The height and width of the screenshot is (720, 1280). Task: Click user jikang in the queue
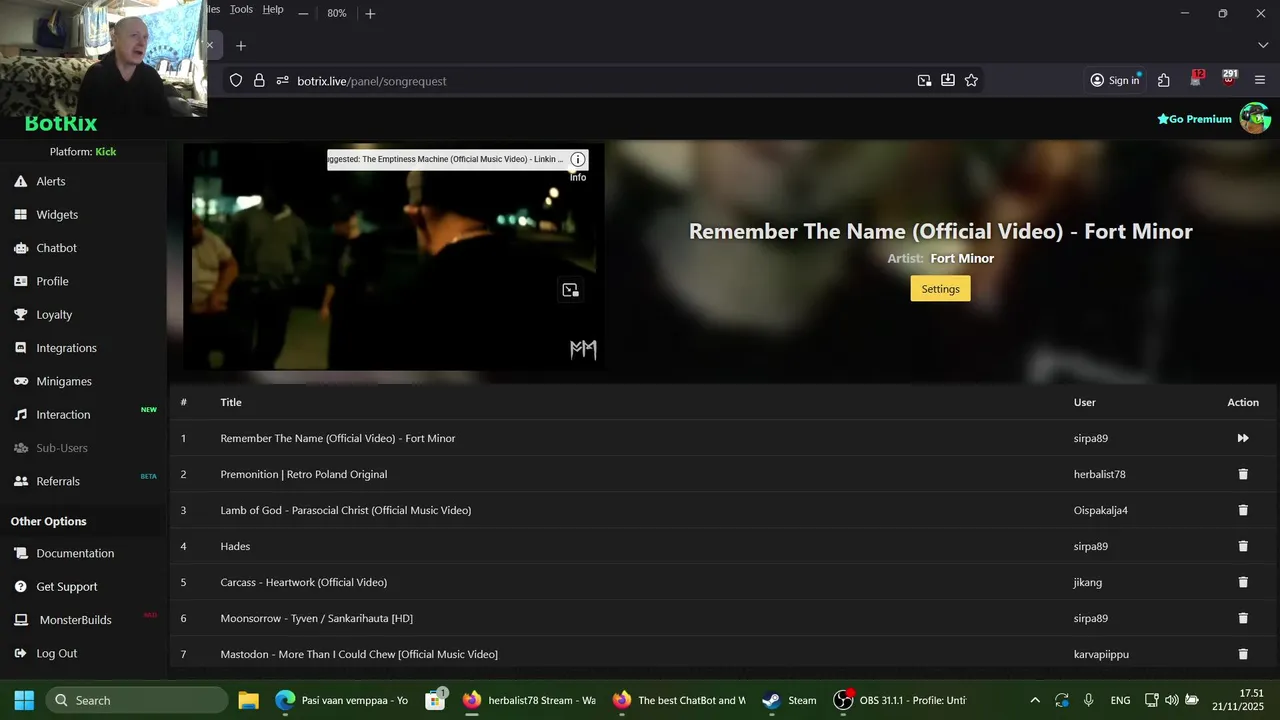point(1088,582)
